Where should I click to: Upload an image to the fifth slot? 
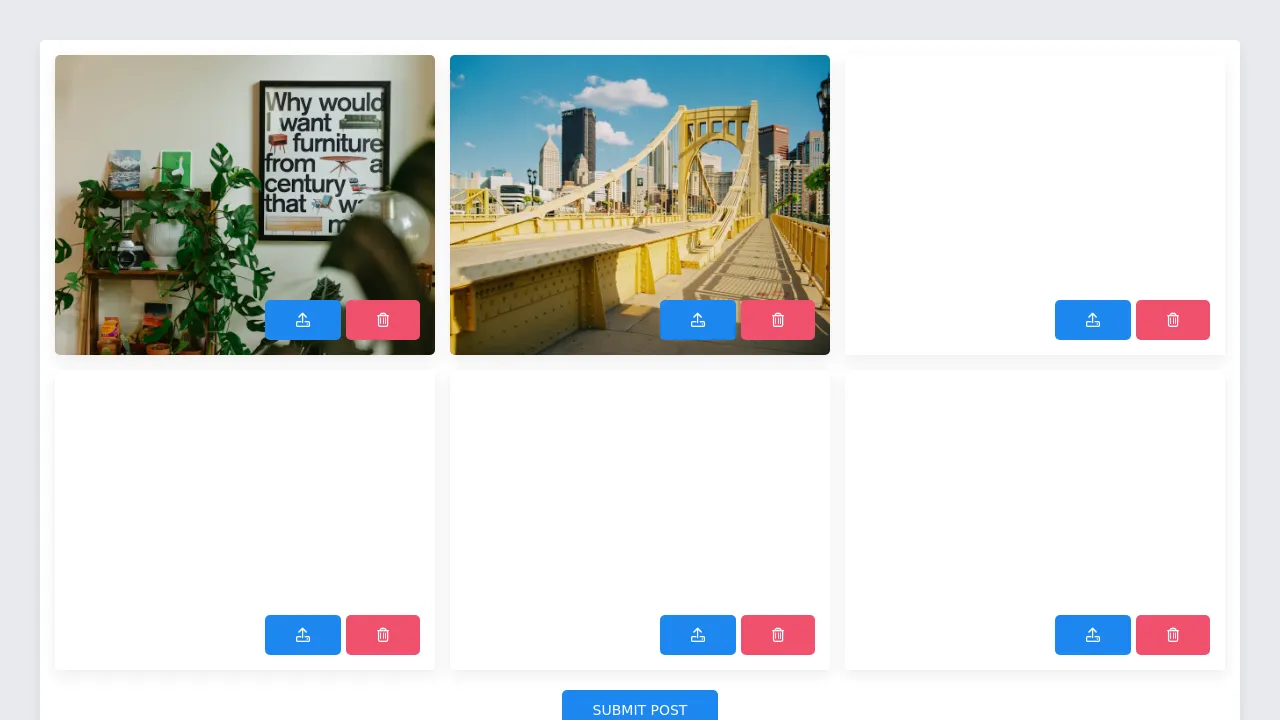click(x=698, y=635)
